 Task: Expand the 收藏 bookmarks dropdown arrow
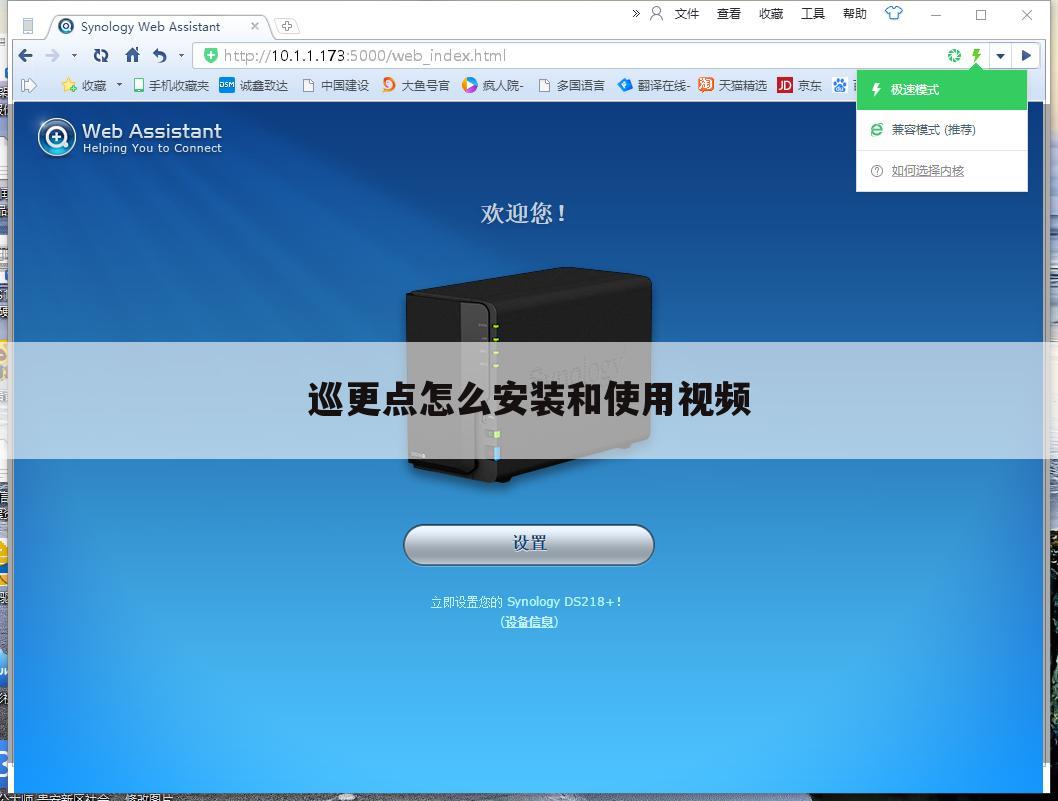tap(119, 85)
